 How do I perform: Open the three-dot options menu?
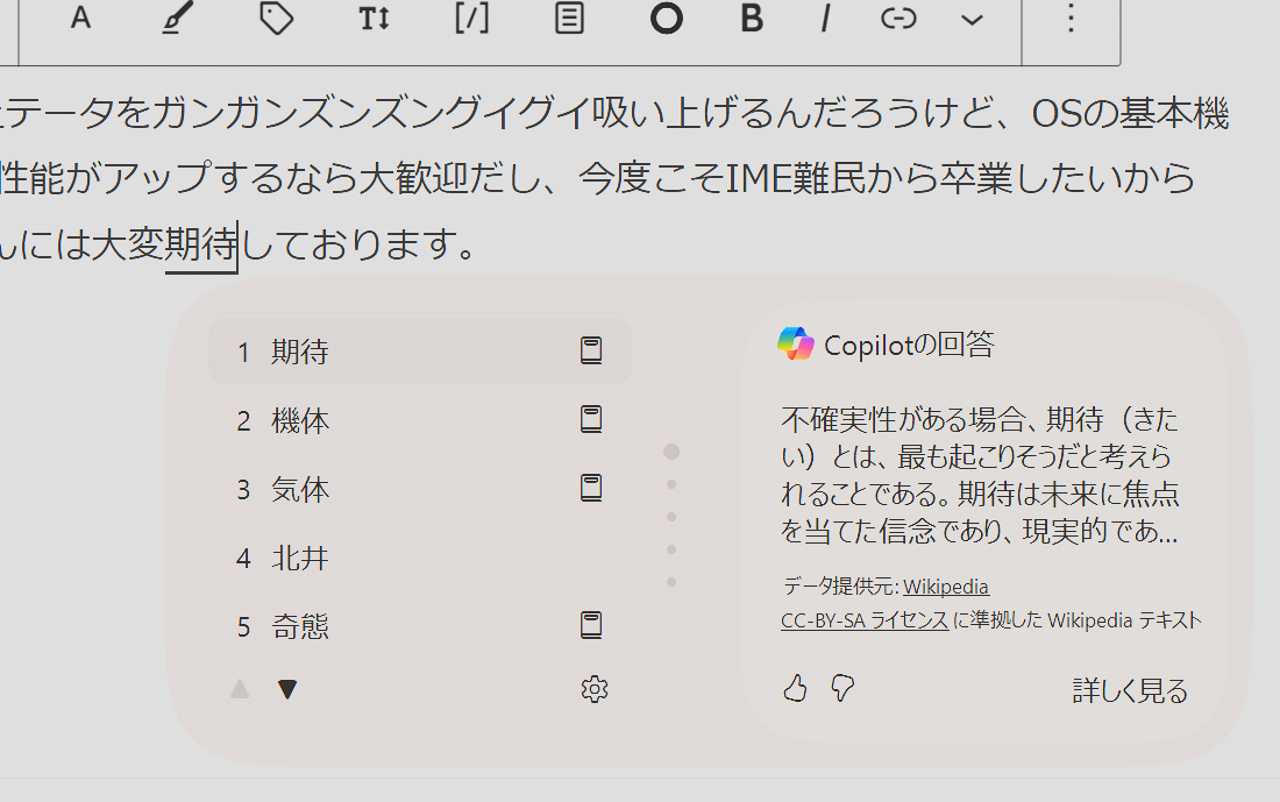pyautogui.click(x=1070, y=18)
